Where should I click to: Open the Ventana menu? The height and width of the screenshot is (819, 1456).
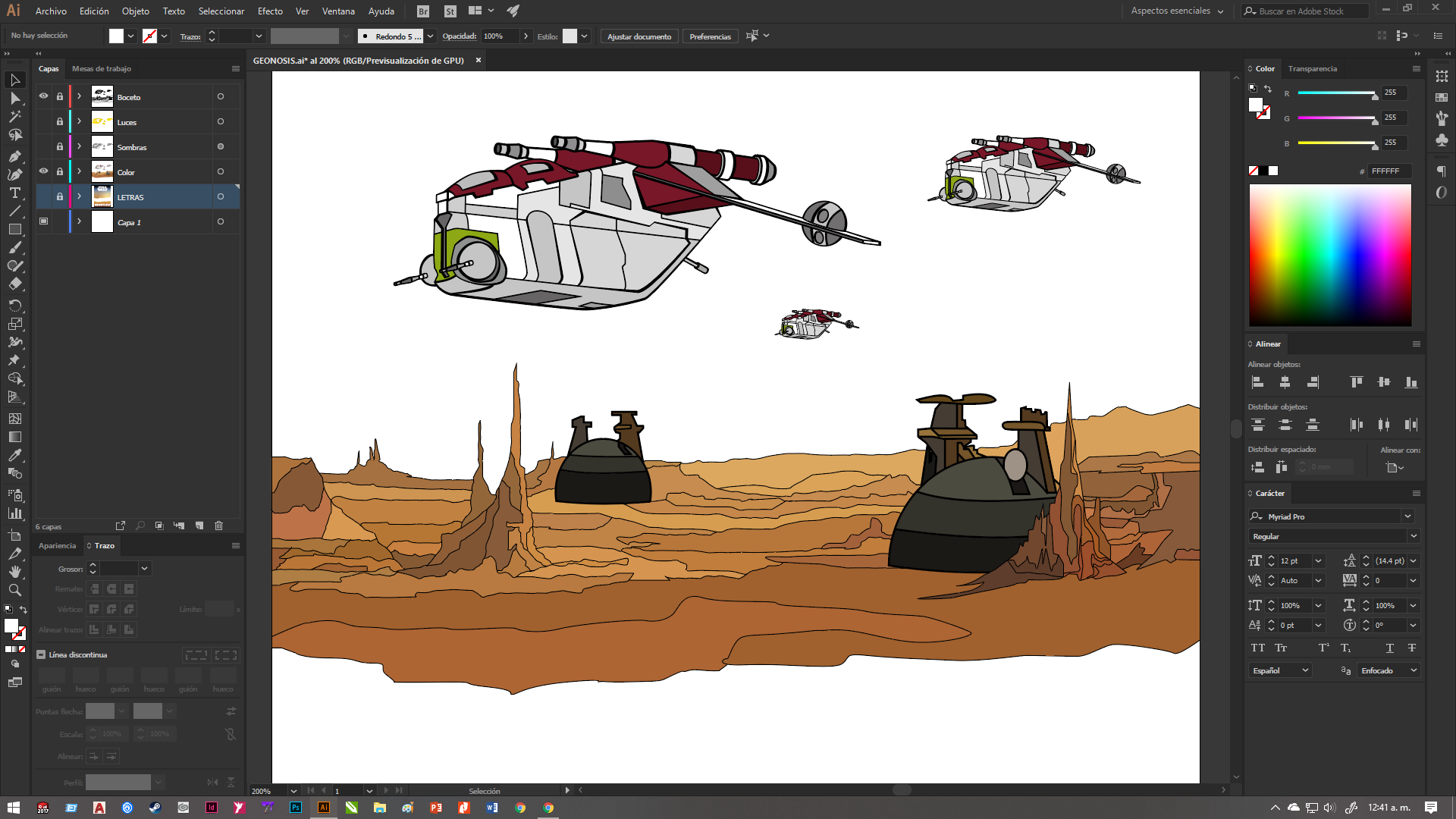(338, 11)
